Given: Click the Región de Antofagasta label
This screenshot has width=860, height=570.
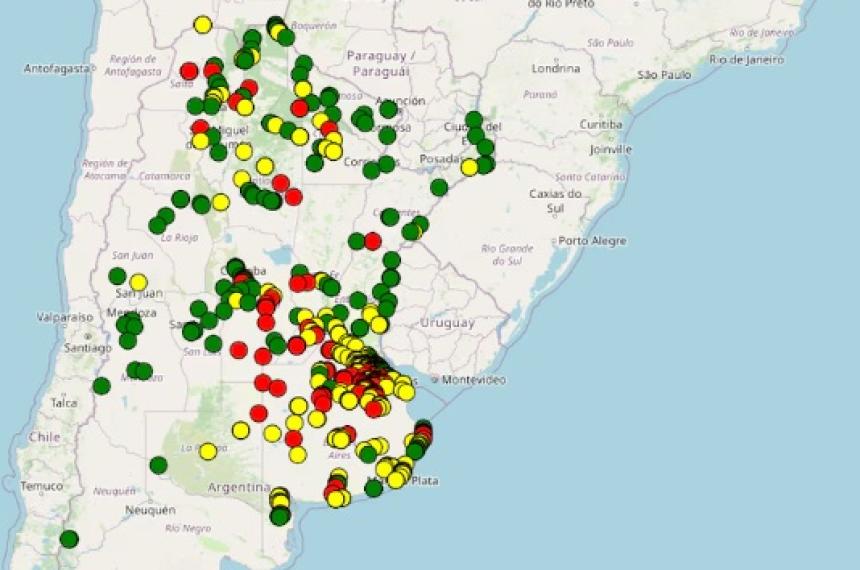Looking at the screenshot, I should point(133,65).
